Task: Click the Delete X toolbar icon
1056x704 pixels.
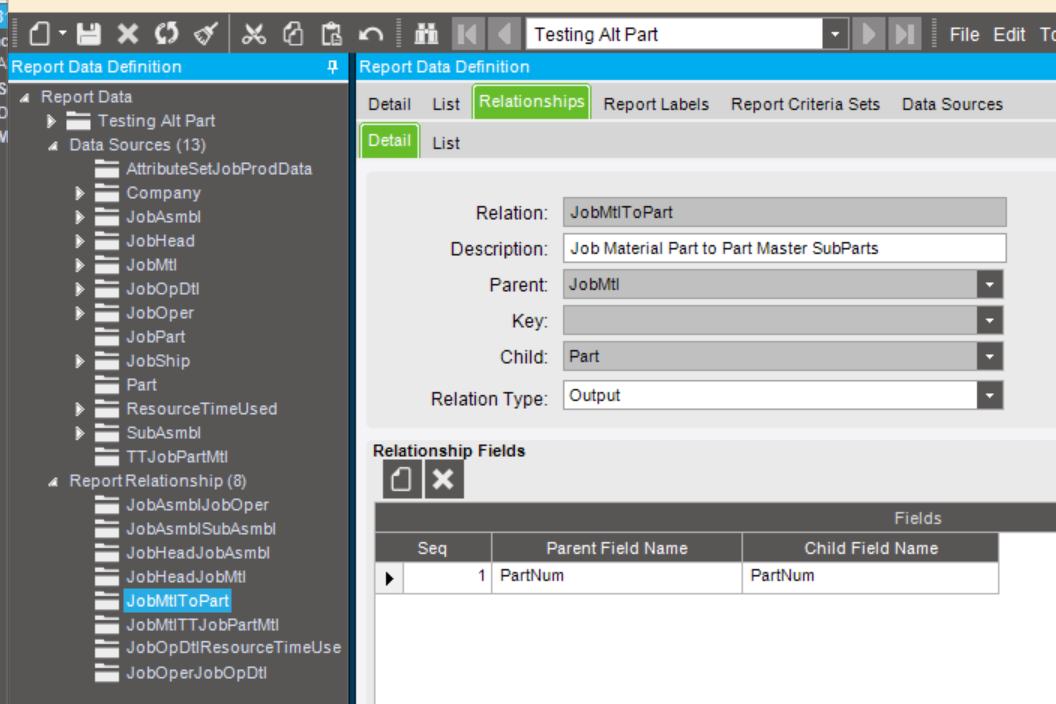Action: pyautogui.click(x=127, y=34)
